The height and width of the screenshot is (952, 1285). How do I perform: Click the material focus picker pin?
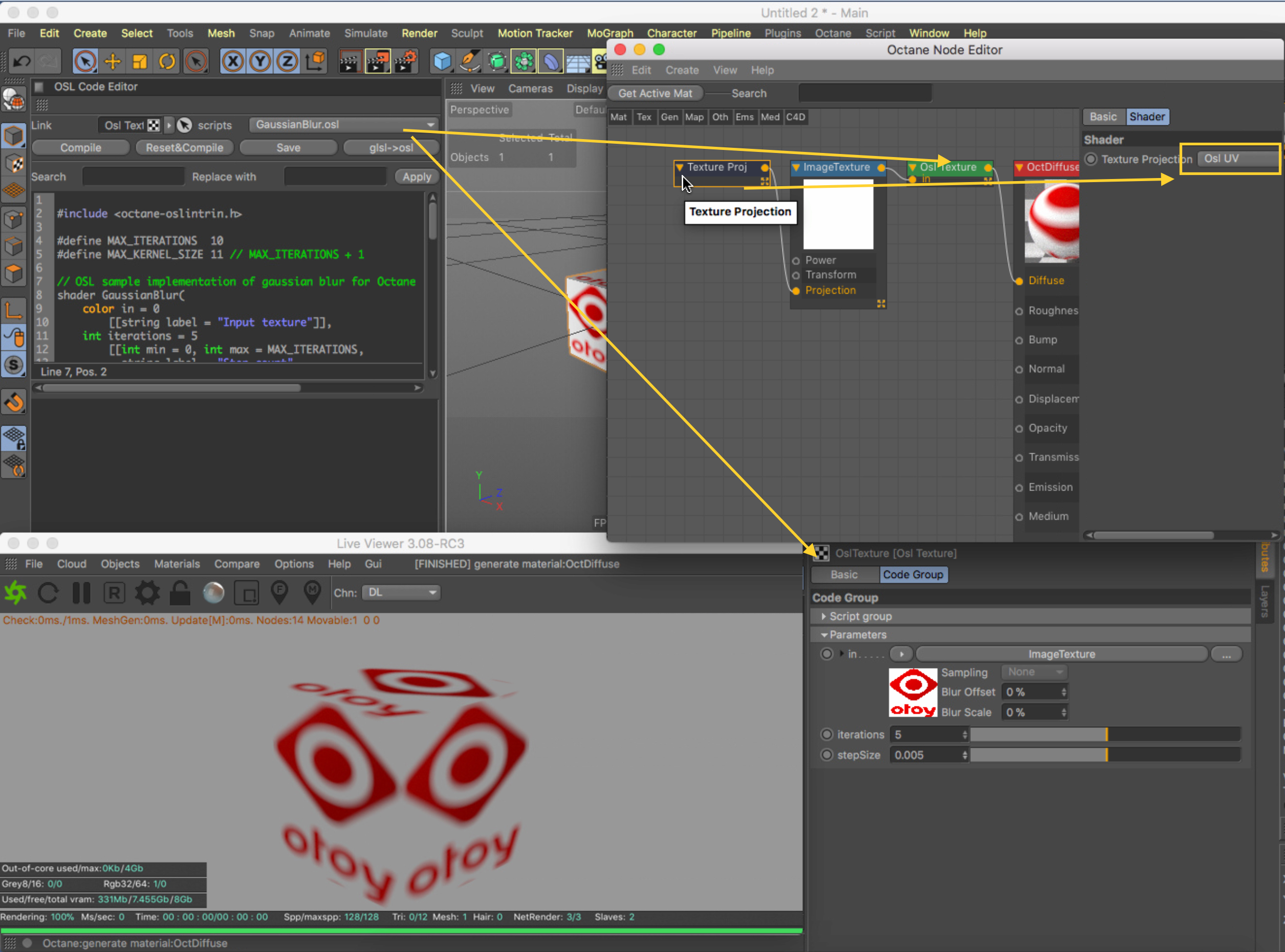(313, 592)
